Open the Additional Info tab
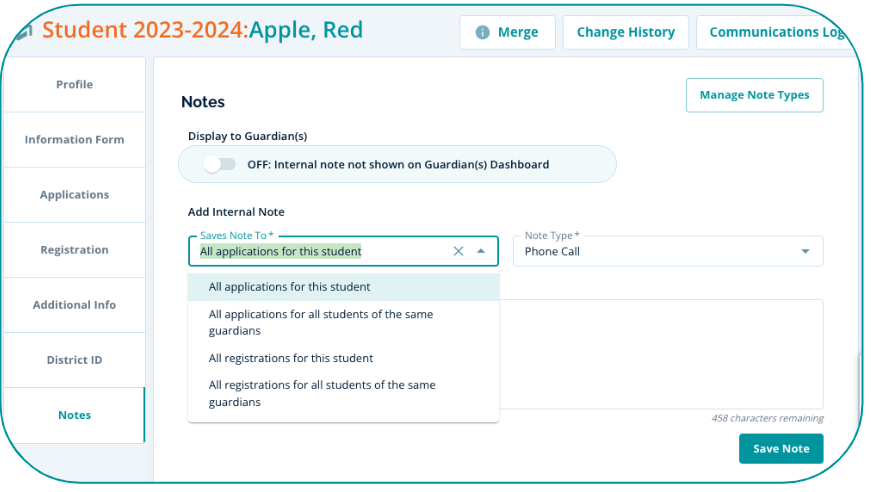This screenshot has height=492, width=871. (x=74, y=305)
